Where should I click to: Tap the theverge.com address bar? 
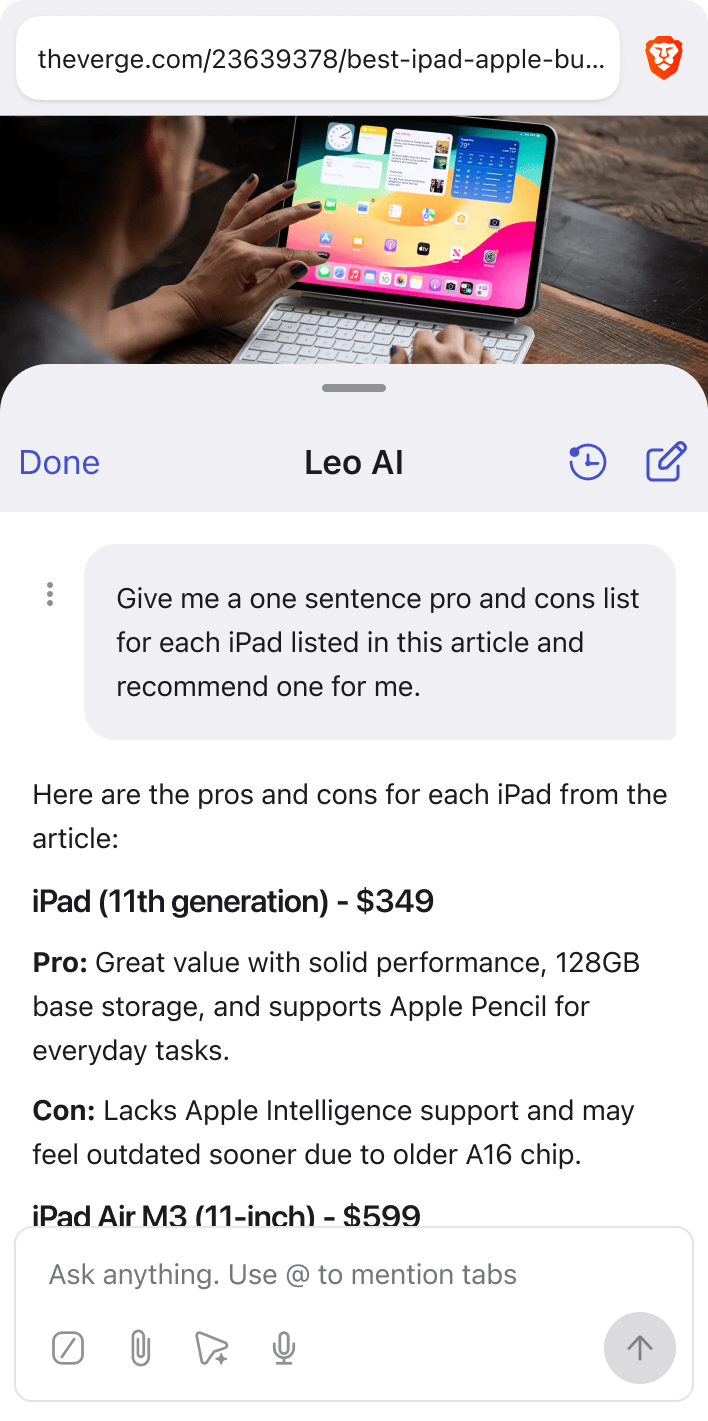(318, 58)
